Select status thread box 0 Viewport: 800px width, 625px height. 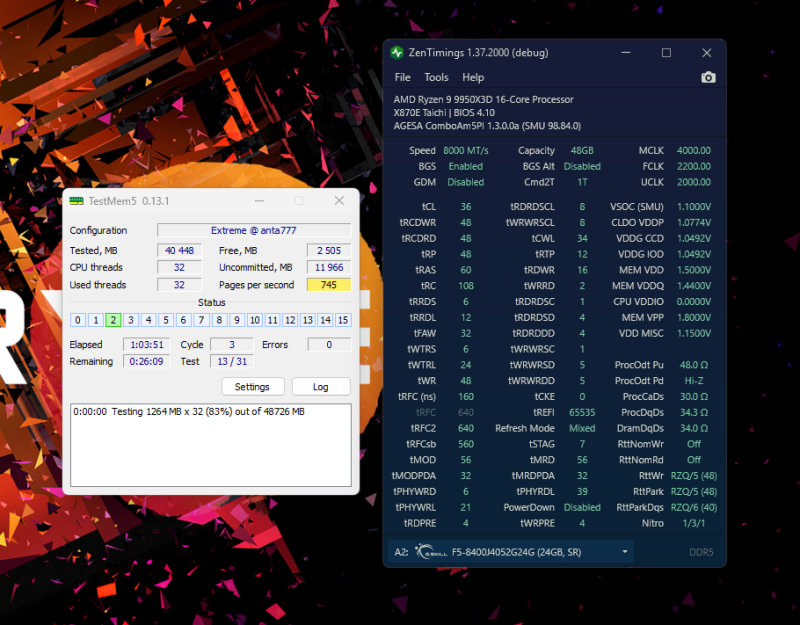78,320
